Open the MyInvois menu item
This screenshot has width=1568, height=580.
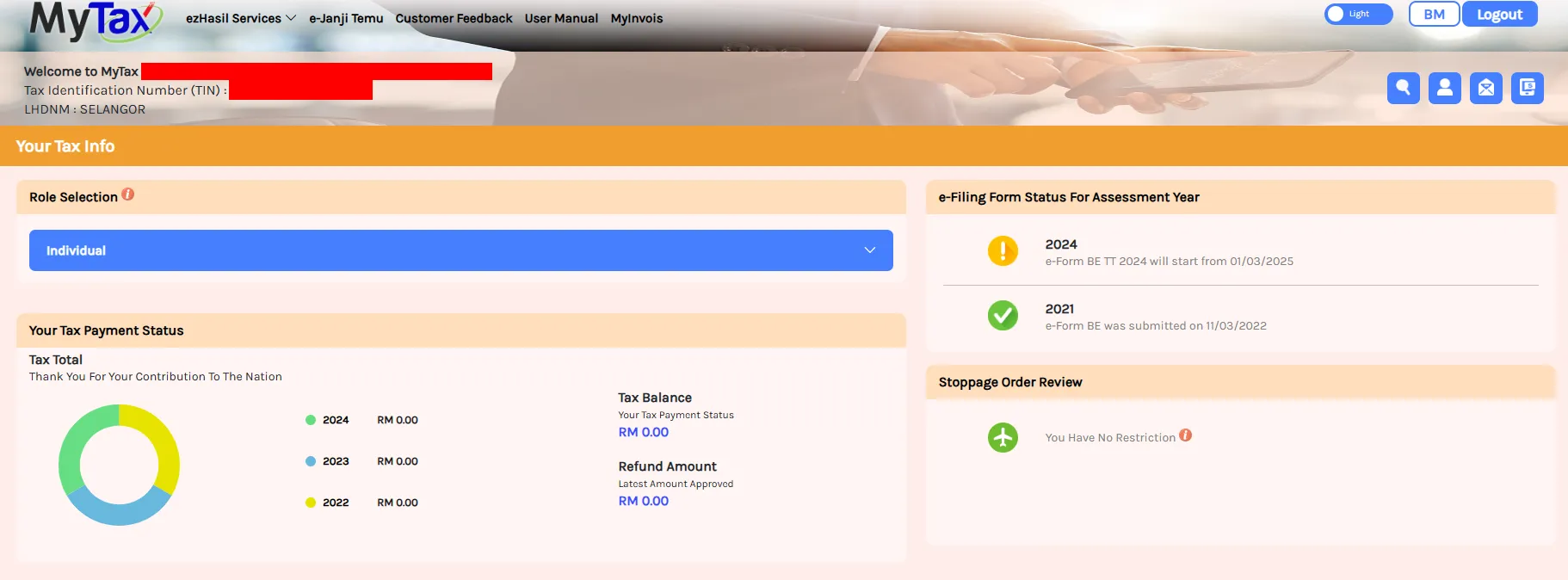point(637,18)
